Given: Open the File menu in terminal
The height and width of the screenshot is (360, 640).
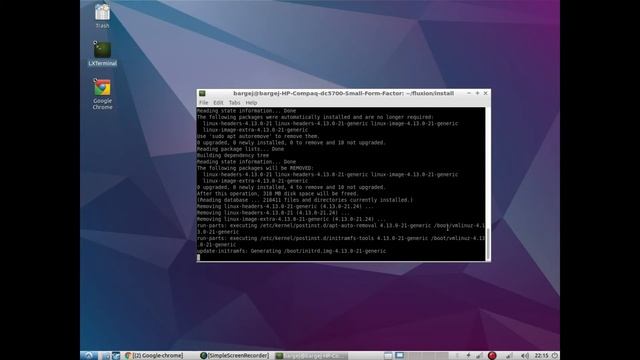Looking at the screenshot, I should [x=203, y=103].
